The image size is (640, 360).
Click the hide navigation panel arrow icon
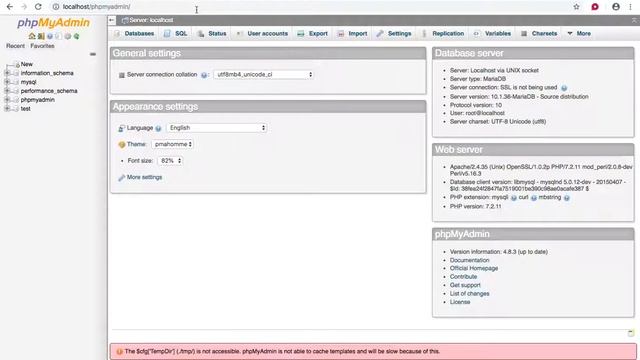[112, 20]
